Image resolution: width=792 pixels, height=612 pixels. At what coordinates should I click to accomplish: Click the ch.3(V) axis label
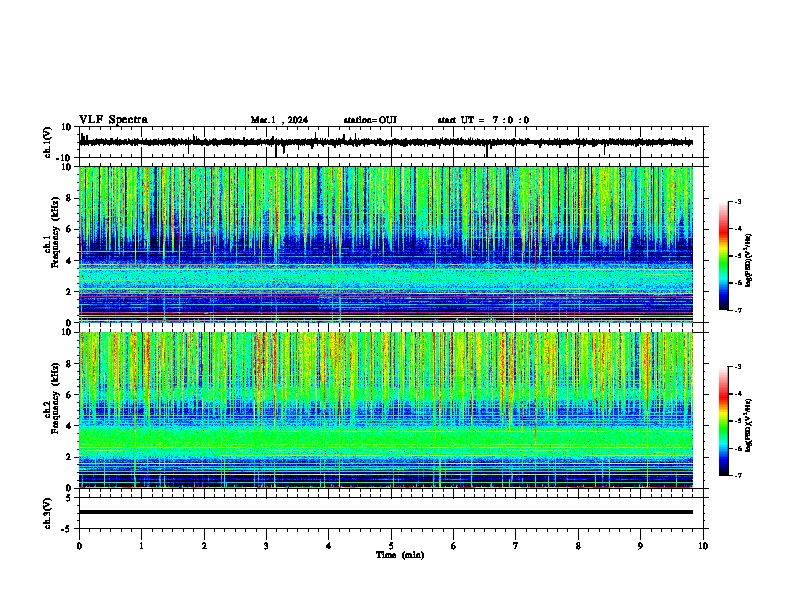(48, 513)
